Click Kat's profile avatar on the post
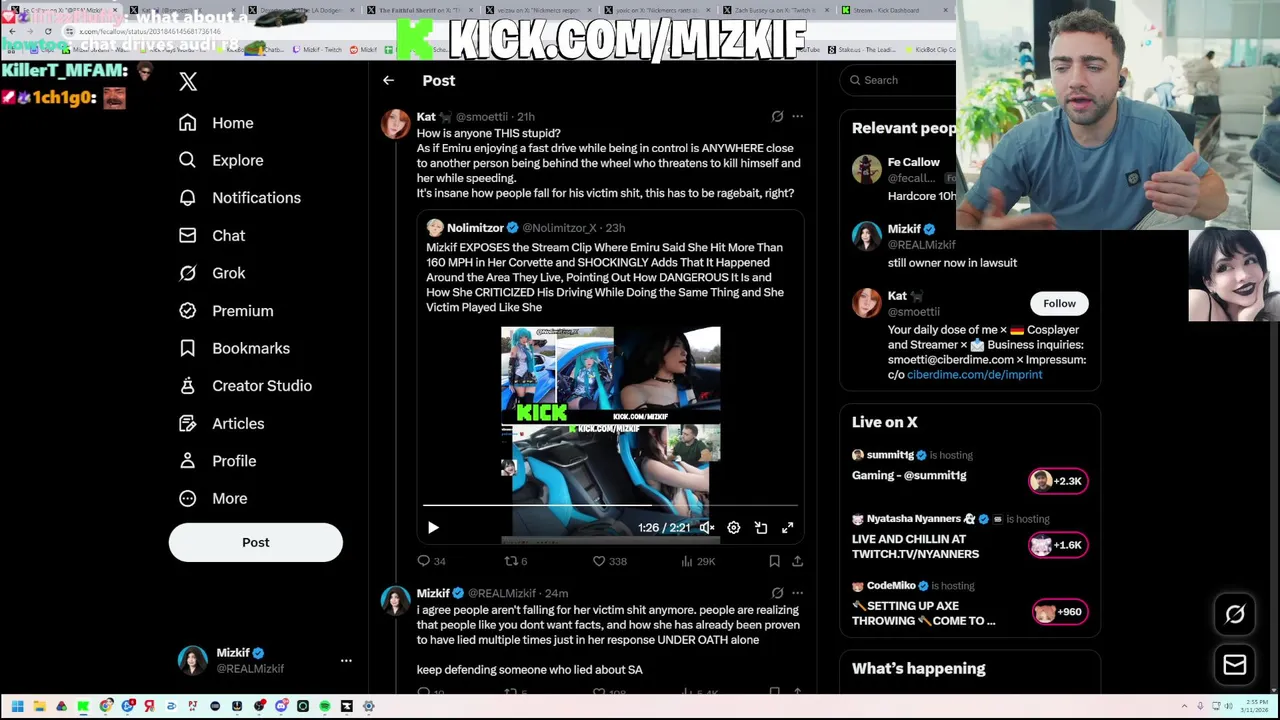This screenshot has width=1280, height=720. (x=396, y=124)
